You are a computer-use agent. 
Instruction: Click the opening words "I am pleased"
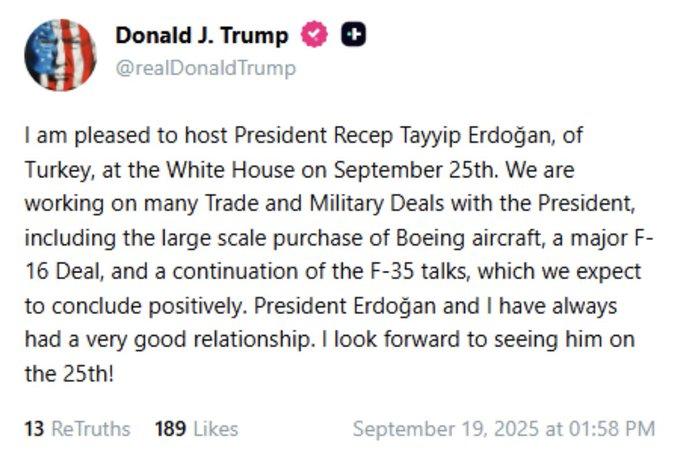(74, 134)
